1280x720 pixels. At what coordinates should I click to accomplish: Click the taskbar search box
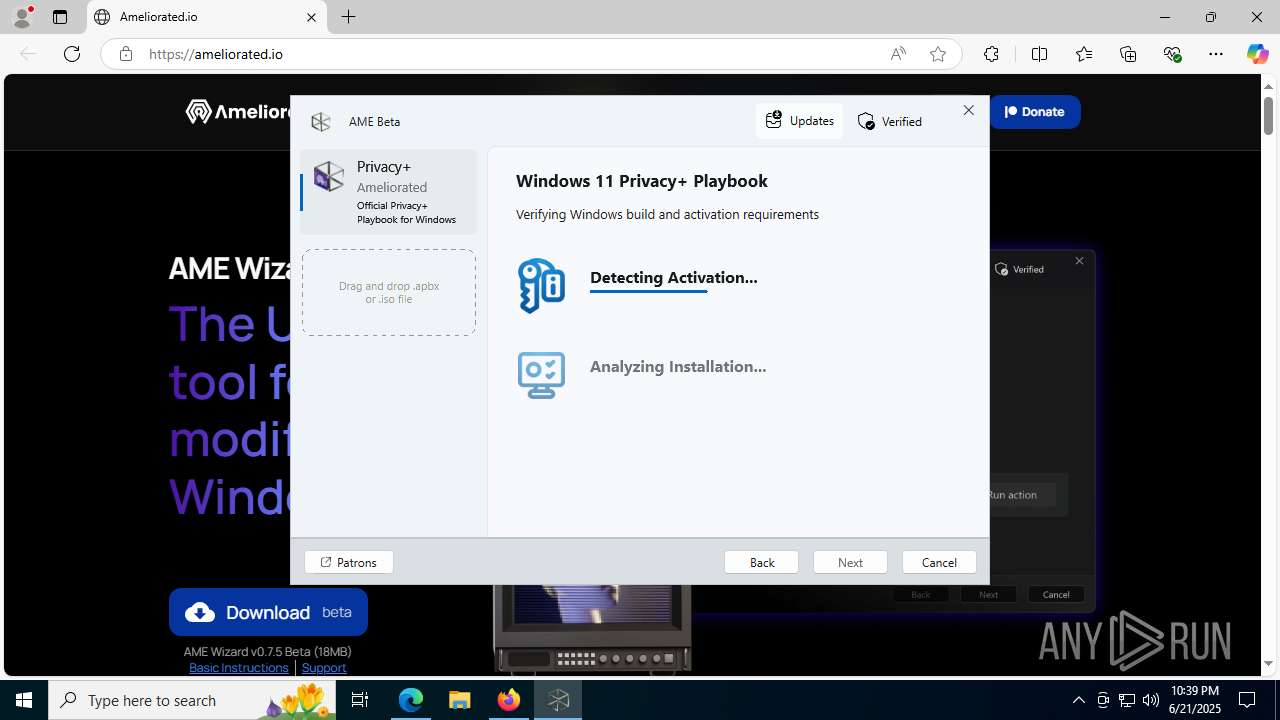click(x=193, y=700)
